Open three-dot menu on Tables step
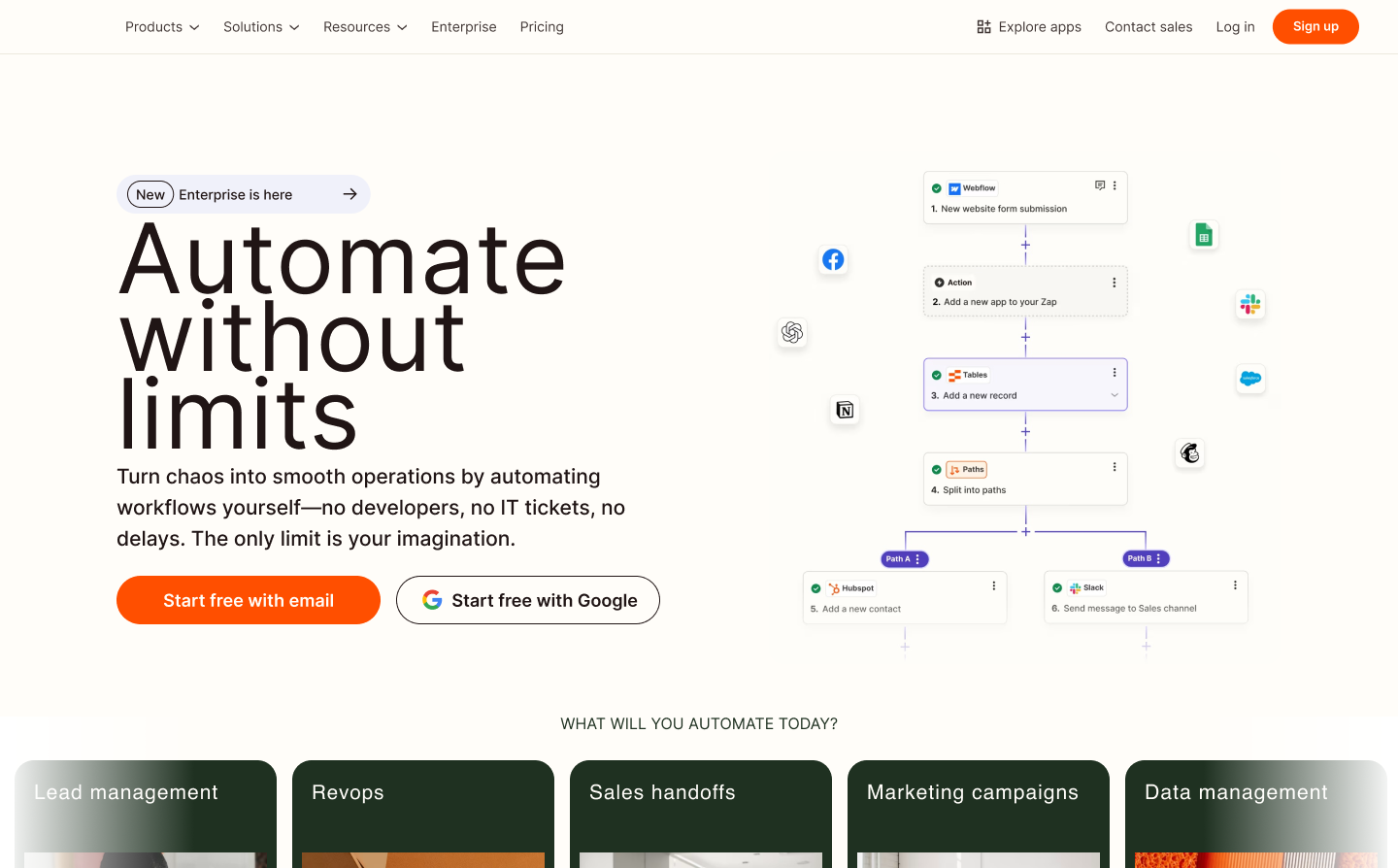Viewport: 1398px width, 868px height. [1115, 373]
